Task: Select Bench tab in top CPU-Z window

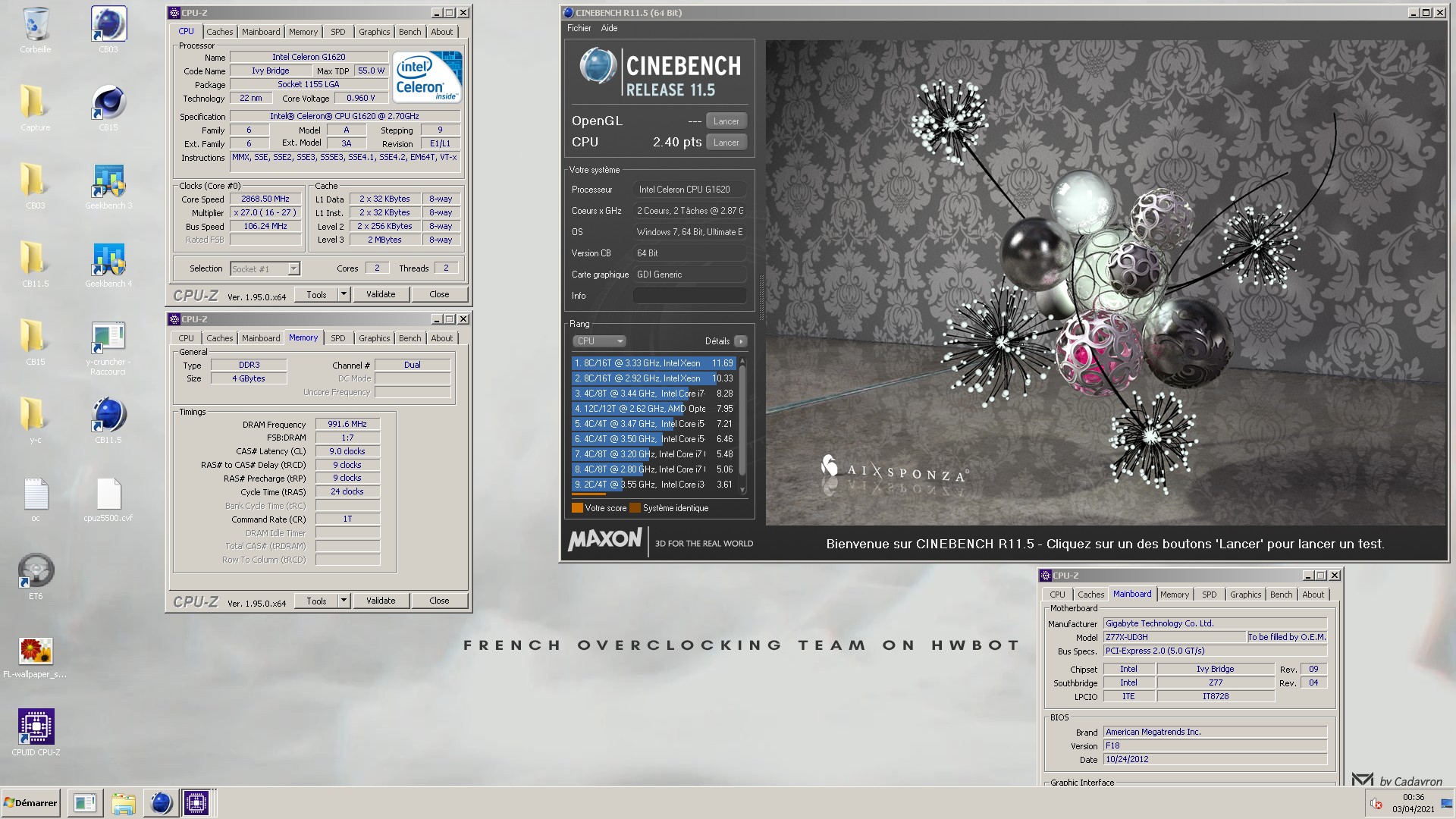Action: [x=409, y=32]
